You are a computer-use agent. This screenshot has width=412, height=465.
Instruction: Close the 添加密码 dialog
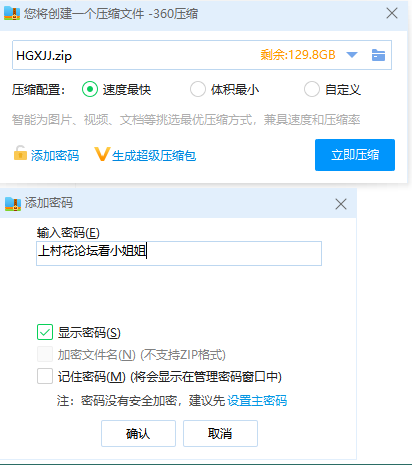[x=341, y=204]
